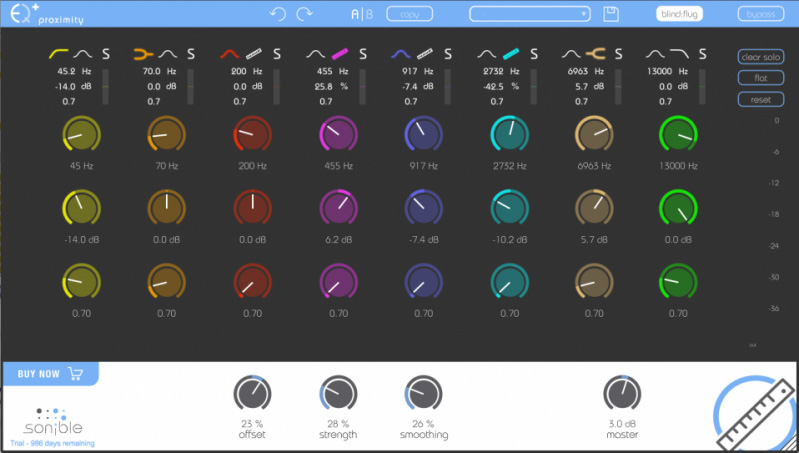Click the yellow 45 Hz frequency knob
The image size is (799, 453).
coord(82,135)
